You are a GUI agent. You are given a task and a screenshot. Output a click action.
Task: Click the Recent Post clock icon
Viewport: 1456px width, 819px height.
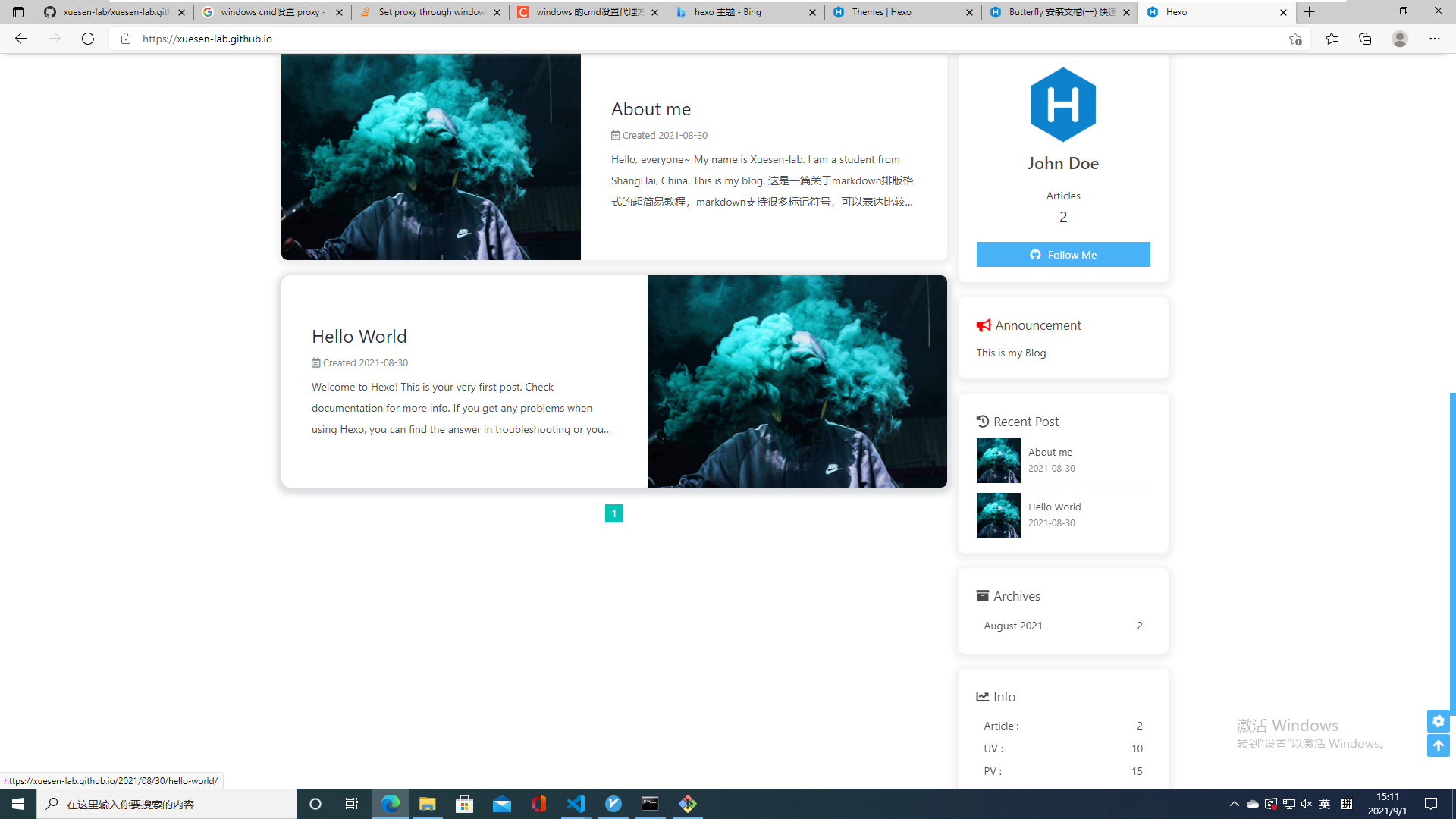(983, 421)
